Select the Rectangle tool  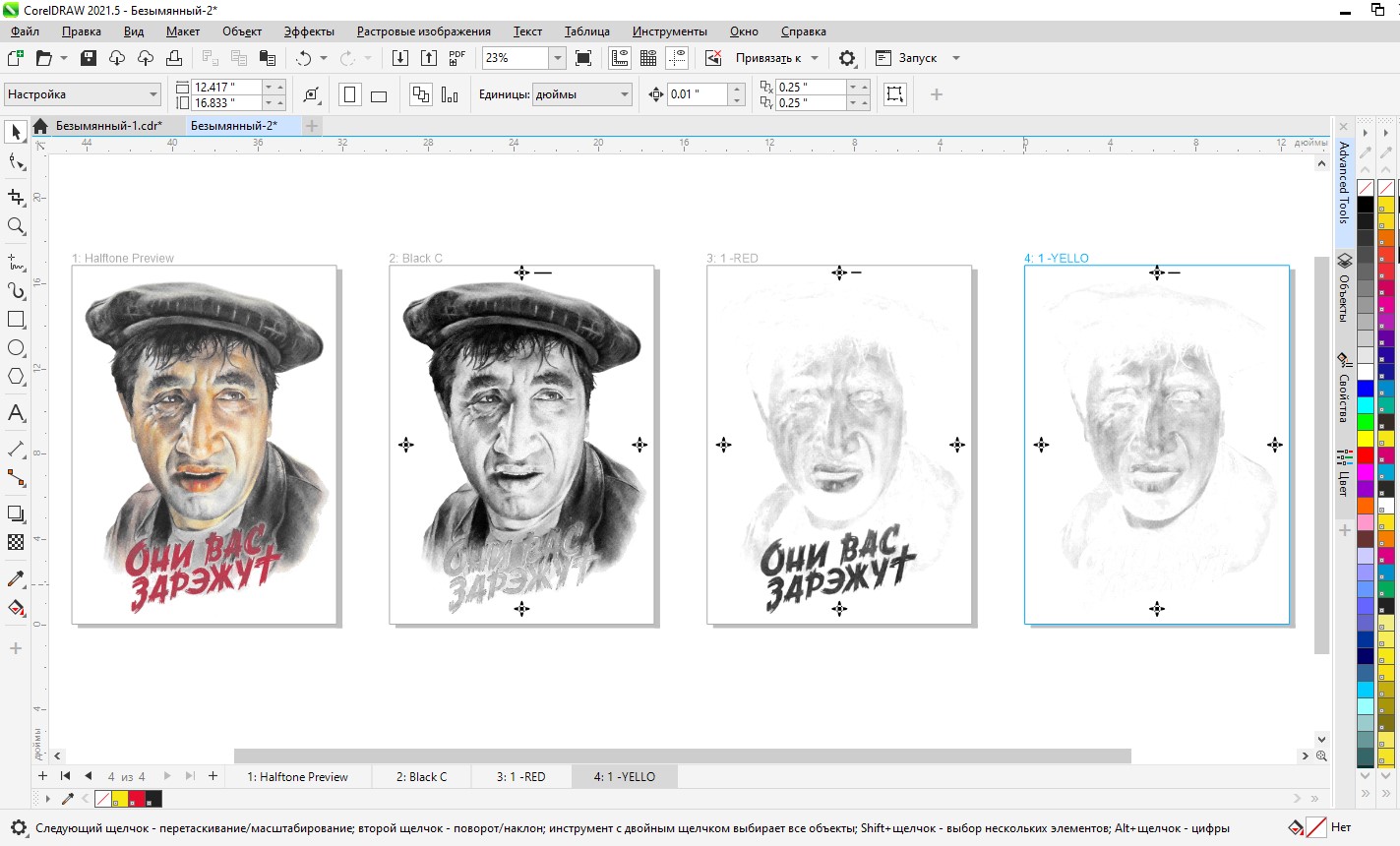pyautogui.click(x=16, y=320)
